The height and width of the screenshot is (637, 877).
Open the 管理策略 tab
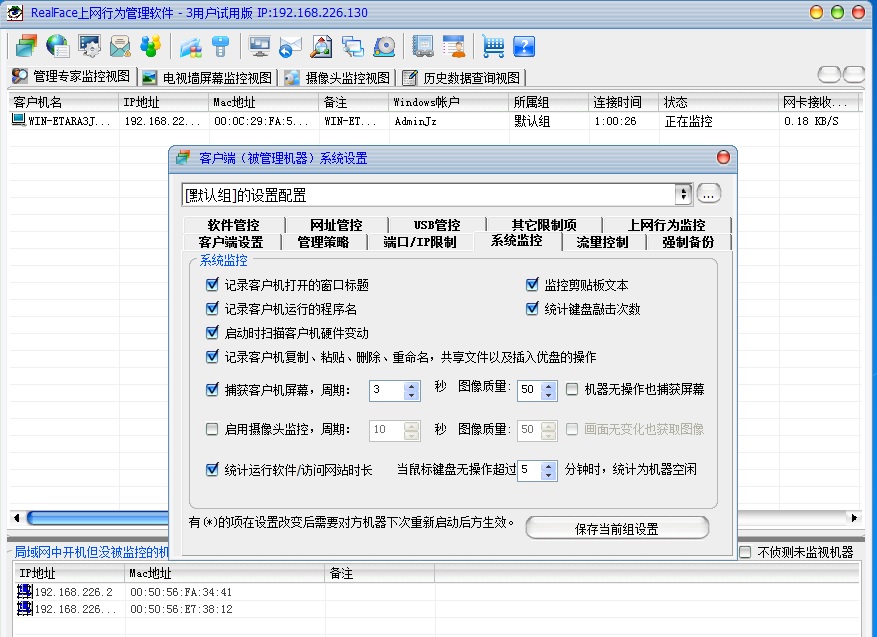pos(323,242)
